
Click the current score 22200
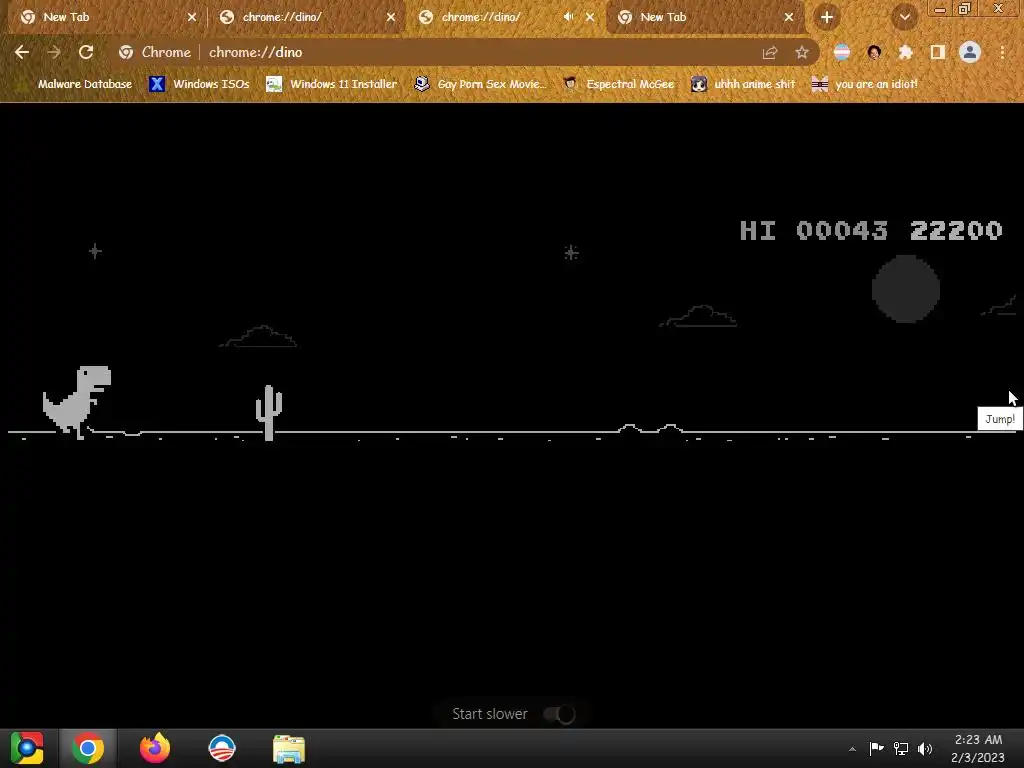[x=956, y=231]
